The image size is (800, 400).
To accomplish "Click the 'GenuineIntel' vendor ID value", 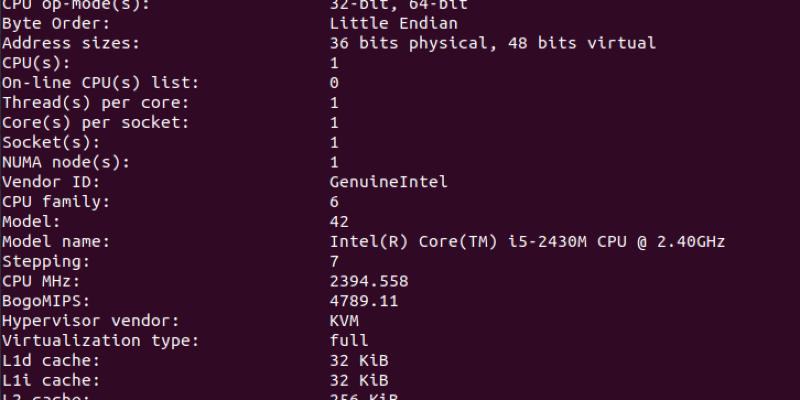I will 388,182.
